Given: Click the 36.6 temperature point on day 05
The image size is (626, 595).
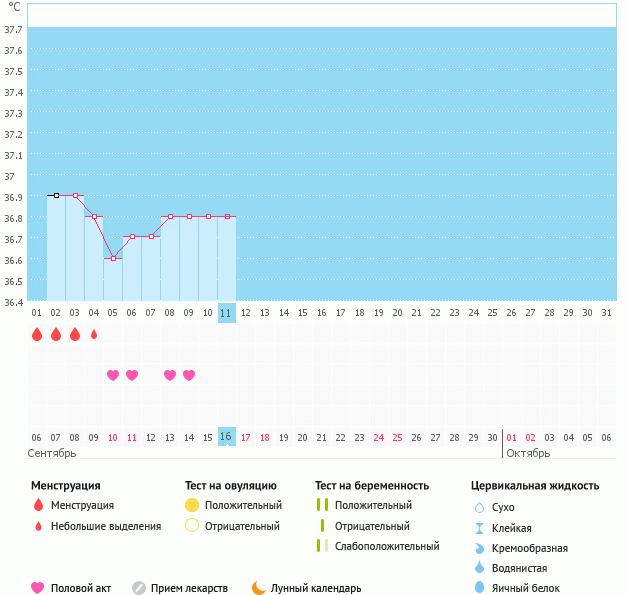Looking at the screenshot, I should tap(113, 258).
